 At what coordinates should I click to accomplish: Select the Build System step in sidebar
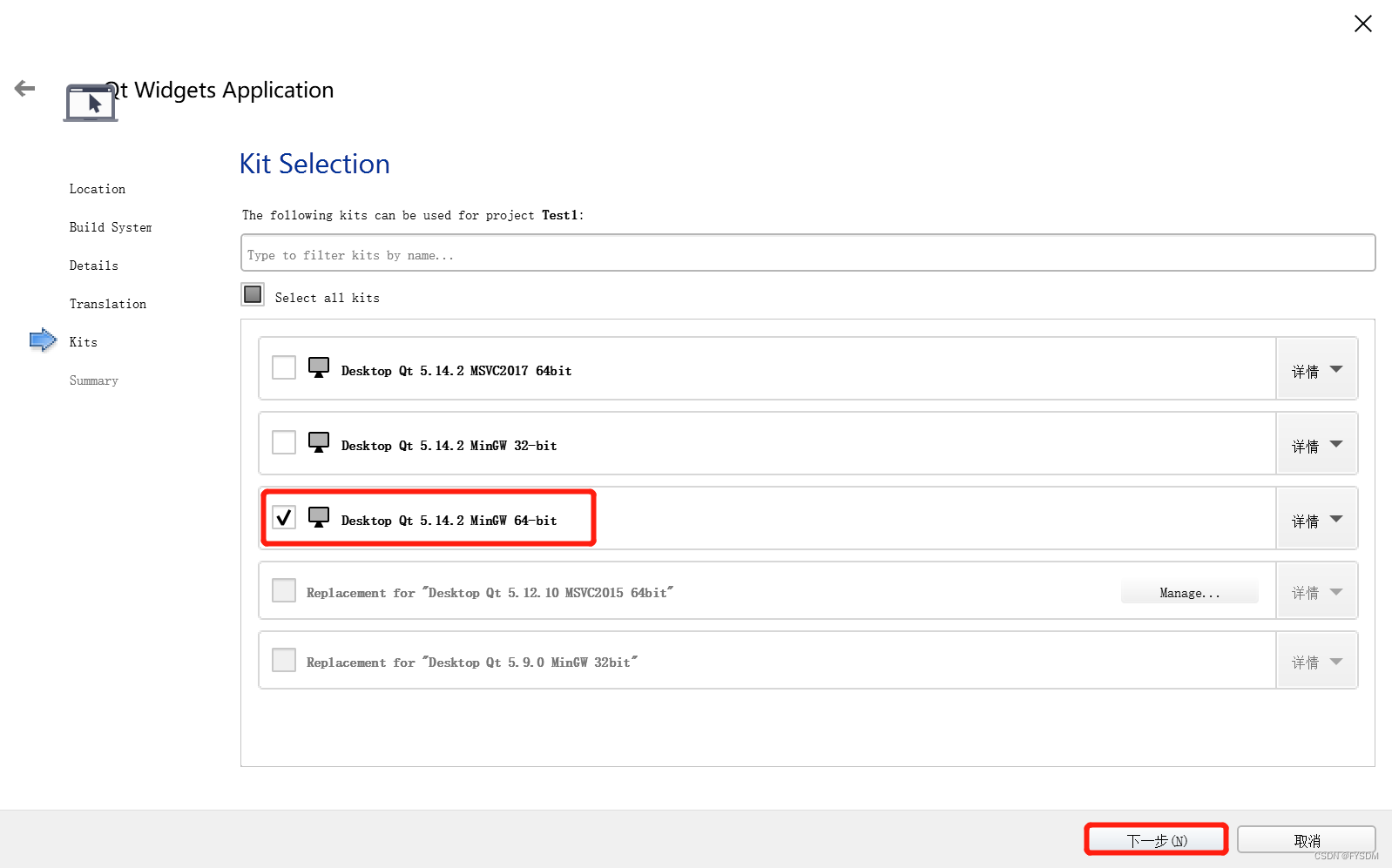tap(111, 227)
